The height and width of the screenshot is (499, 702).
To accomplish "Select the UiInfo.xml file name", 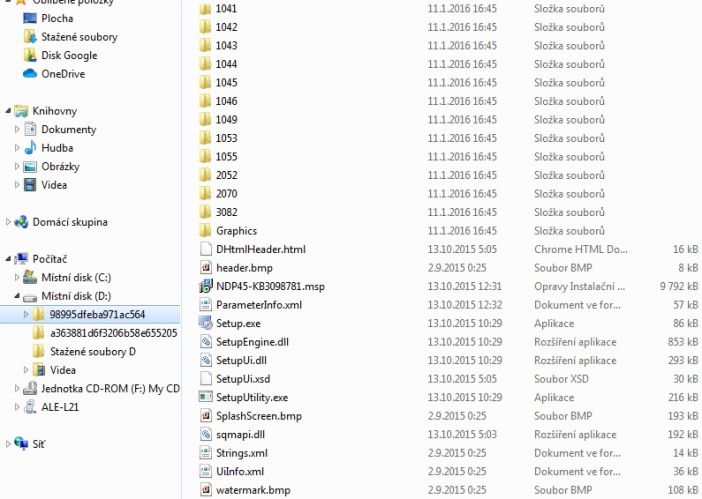I will [240, 471].
